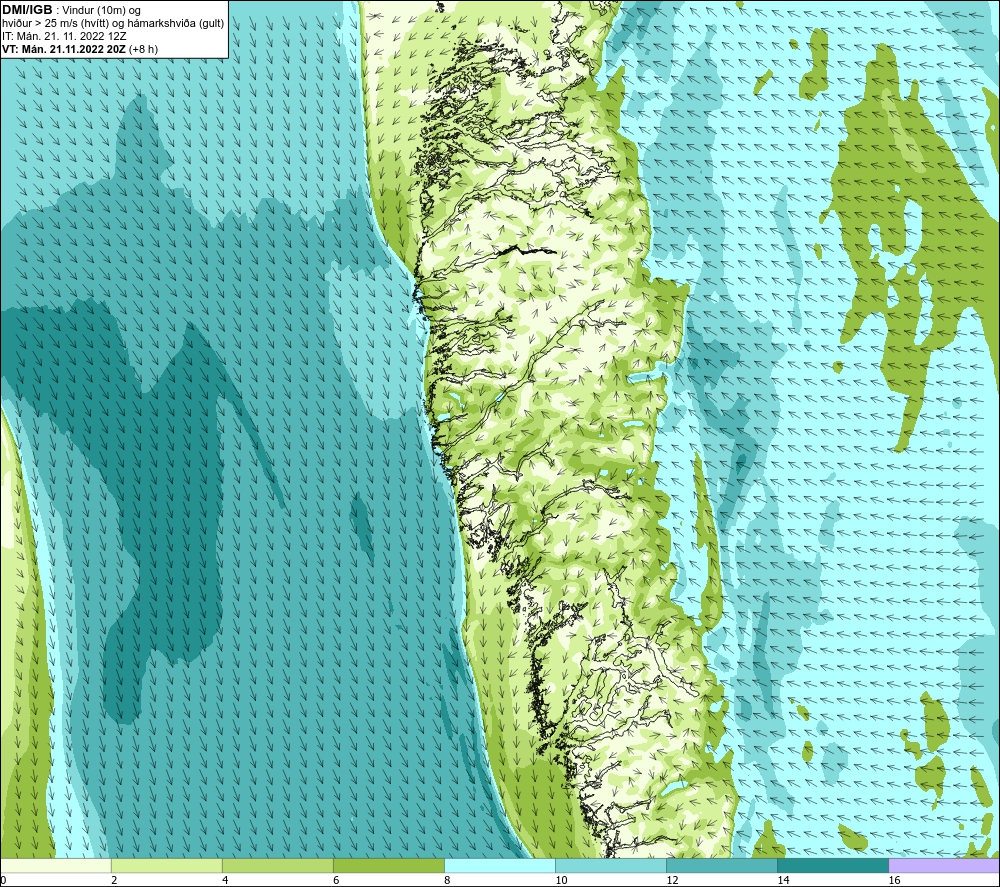Click the medium teal 12–14 m/s legend swatch
The image size is (1000, 887).
pos(721,865)
